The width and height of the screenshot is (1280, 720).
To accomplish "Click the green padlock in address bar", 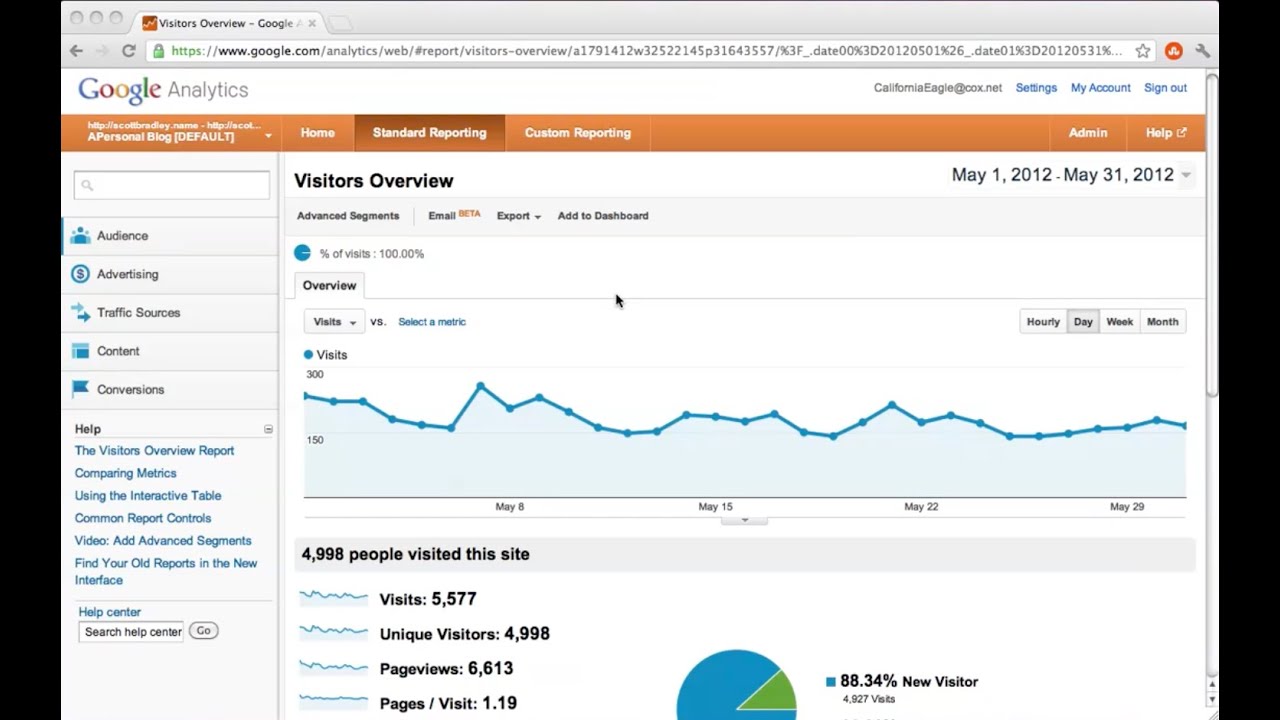I will pos(159,51).
